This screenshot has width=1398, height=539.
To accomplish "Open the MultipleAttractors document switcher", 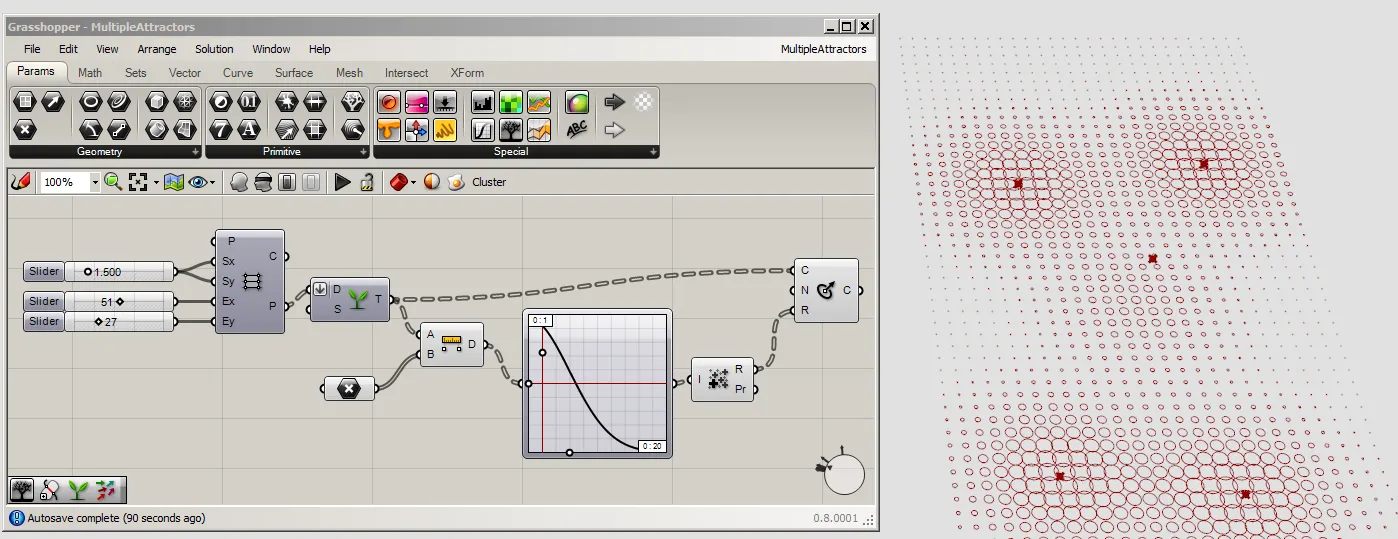I will pyautogui.click(x=823, y=49).
